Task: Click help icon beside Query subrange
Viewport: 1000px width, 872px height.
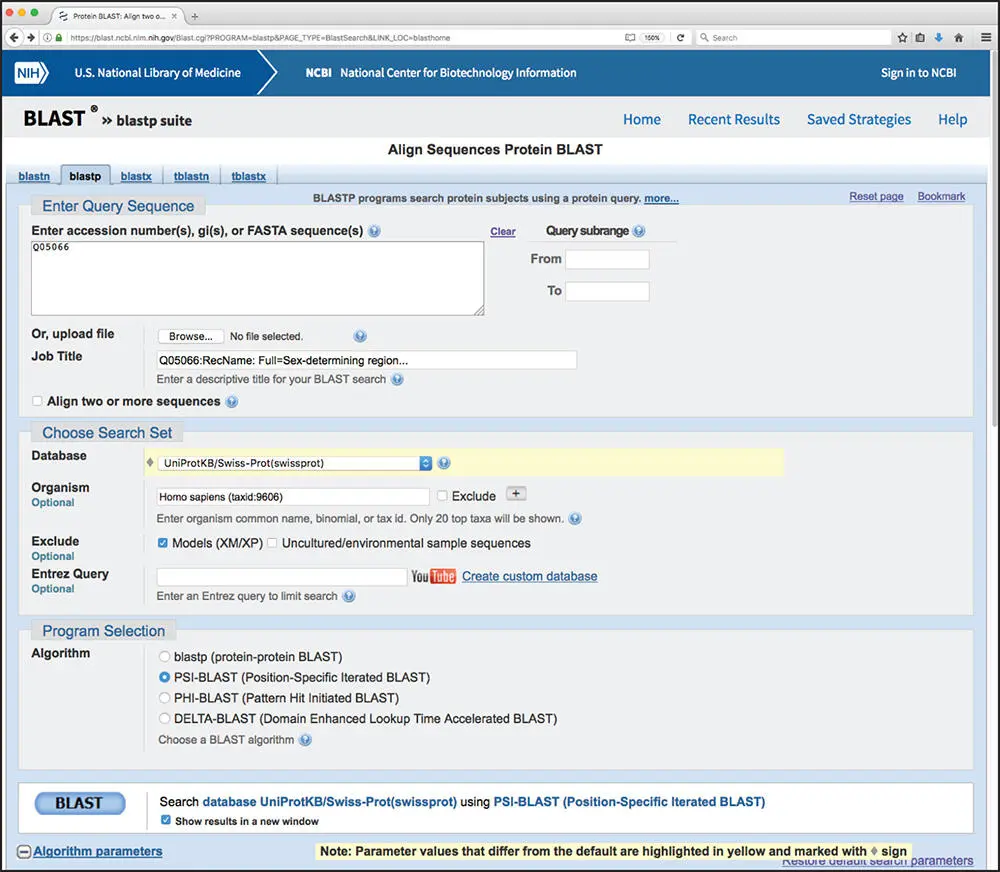Action: click(639, 231)
